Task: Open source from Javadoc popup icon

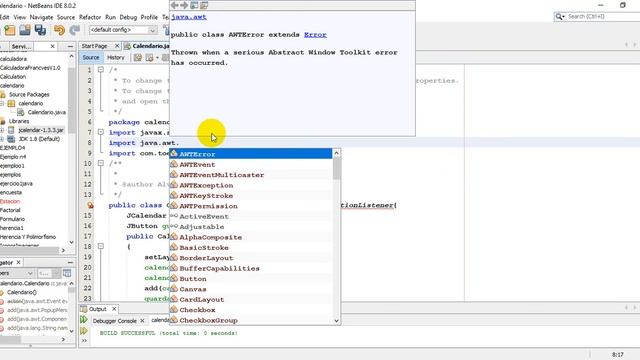Action: point(204,5)
